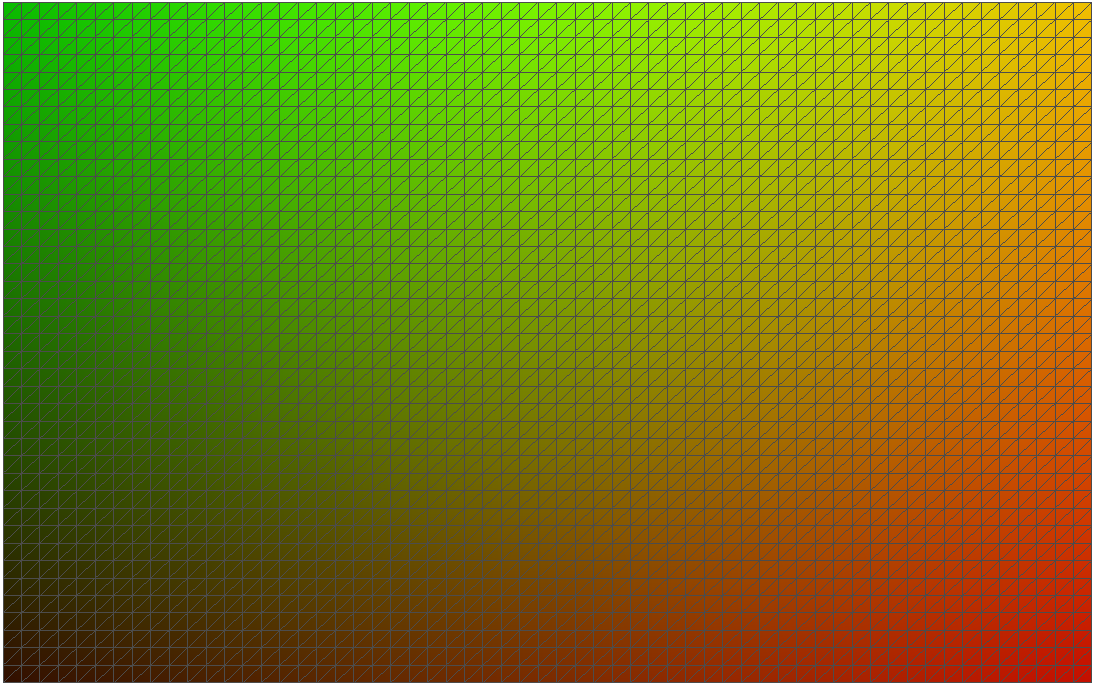The image size is (1095, 686).
Task: Click the top-right yellow corner cell
Action: point(1081,11)
